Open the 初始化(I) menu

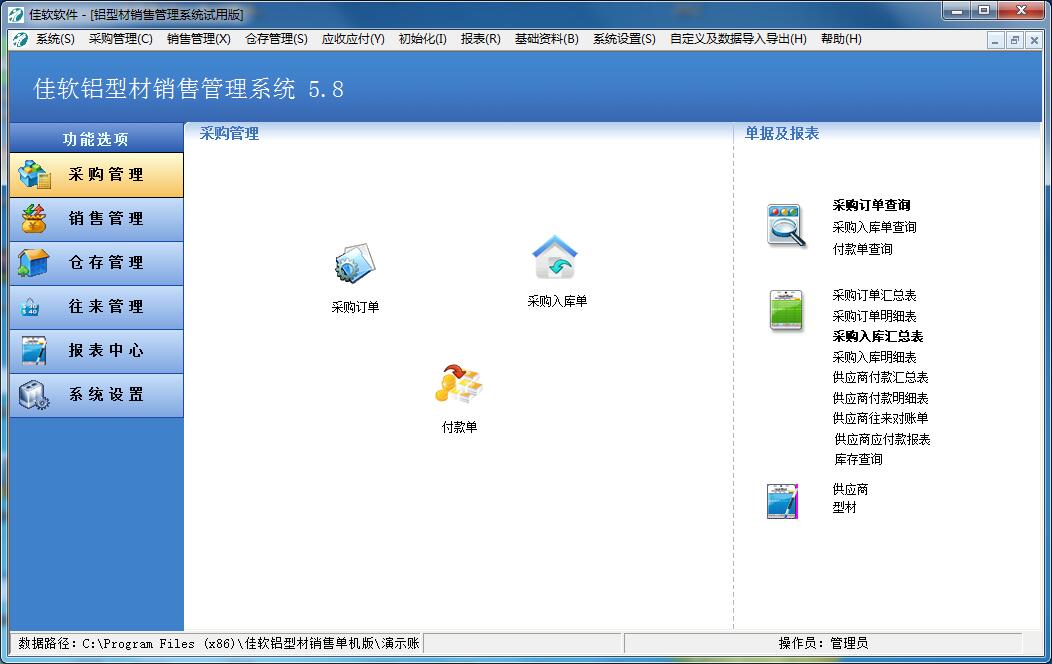(x=423, y=39)
